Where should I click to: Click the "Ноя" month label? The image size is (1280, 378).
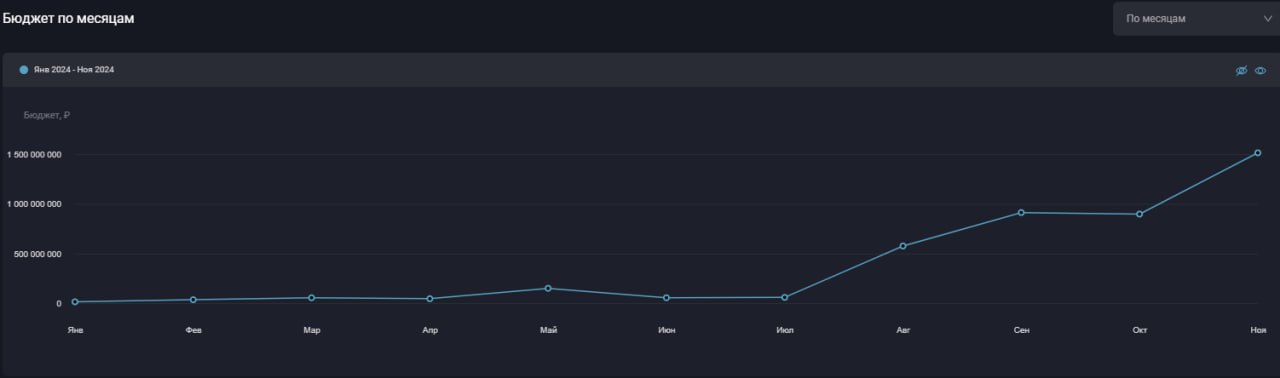[x=1258, y=330]
